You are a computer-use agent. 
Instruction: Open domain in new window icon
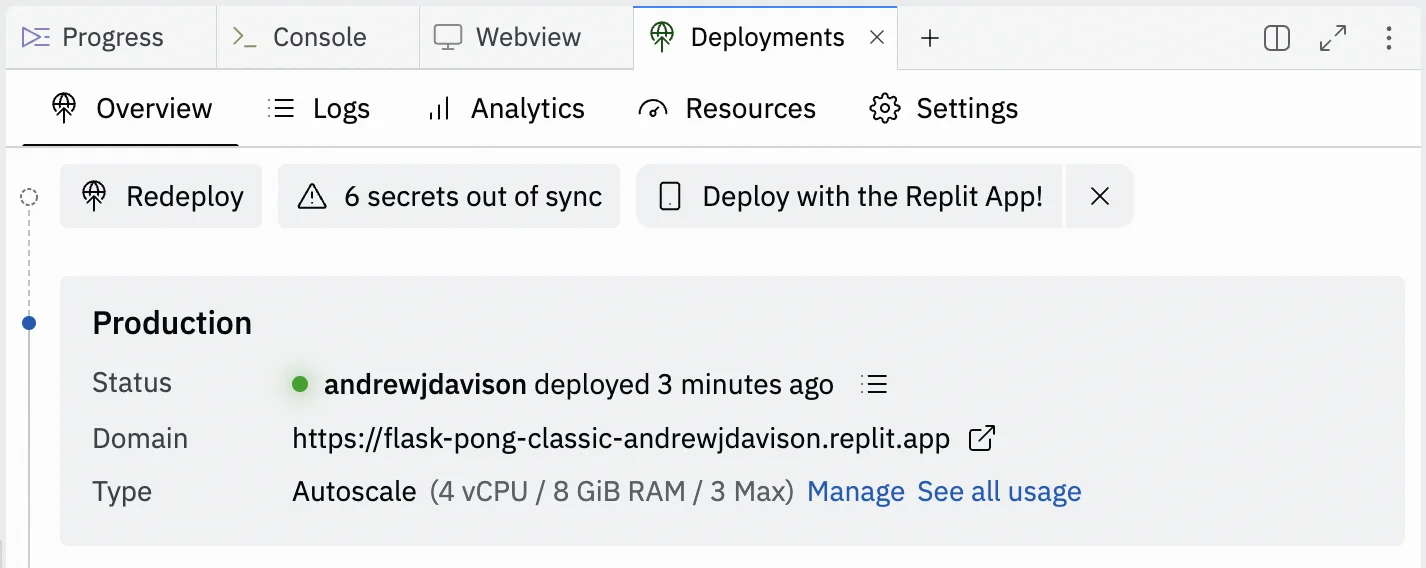pyautogui.click(x=982, y=438)
